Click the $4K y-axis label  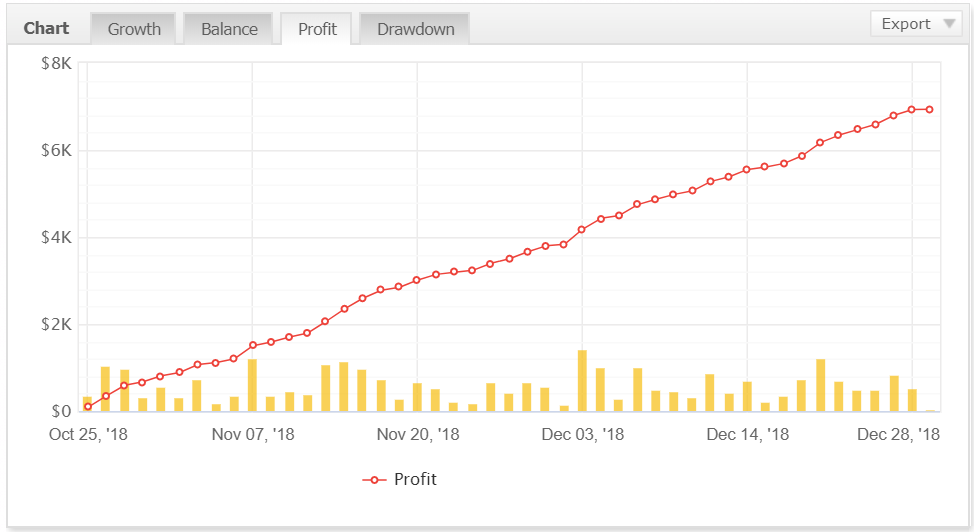[55, 238]
